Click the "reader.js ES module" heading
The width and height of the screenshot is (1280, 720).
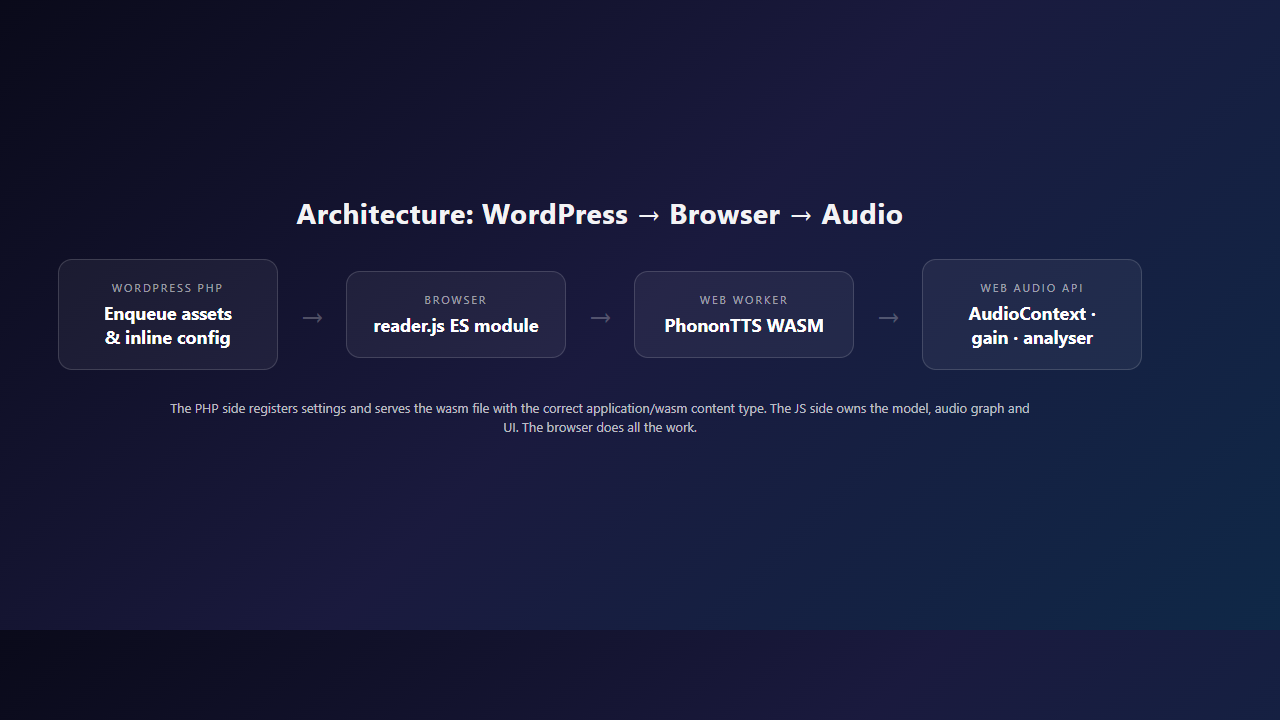coord(456,326)
